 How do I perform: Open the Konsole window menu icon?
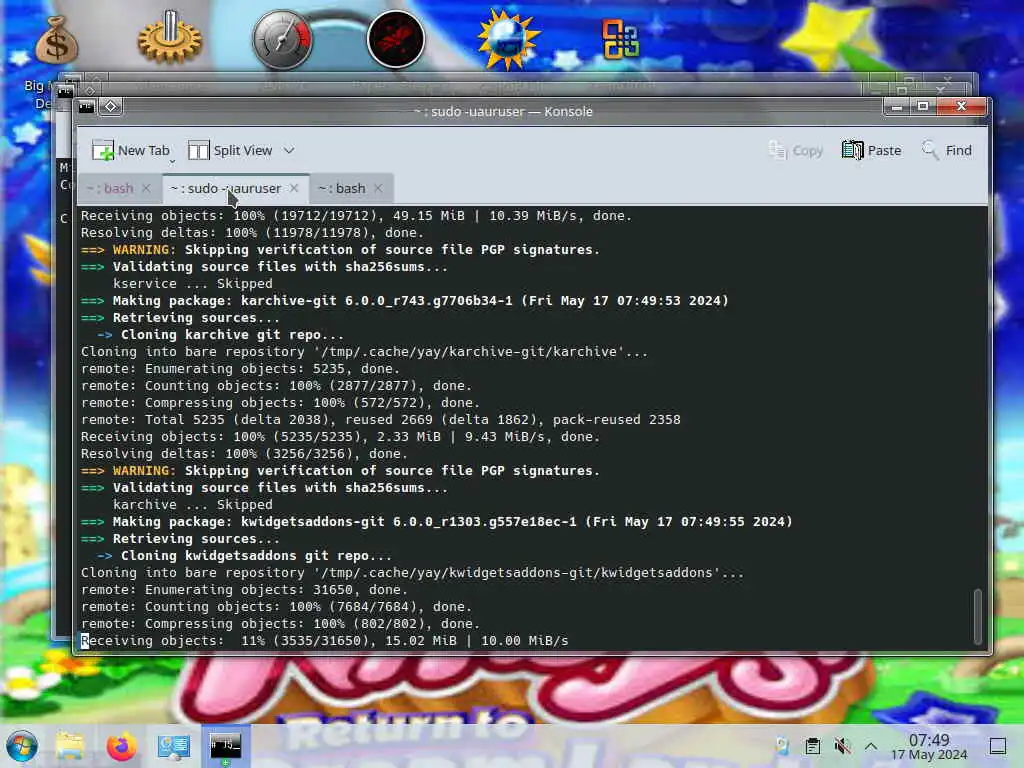click(86, 106)
